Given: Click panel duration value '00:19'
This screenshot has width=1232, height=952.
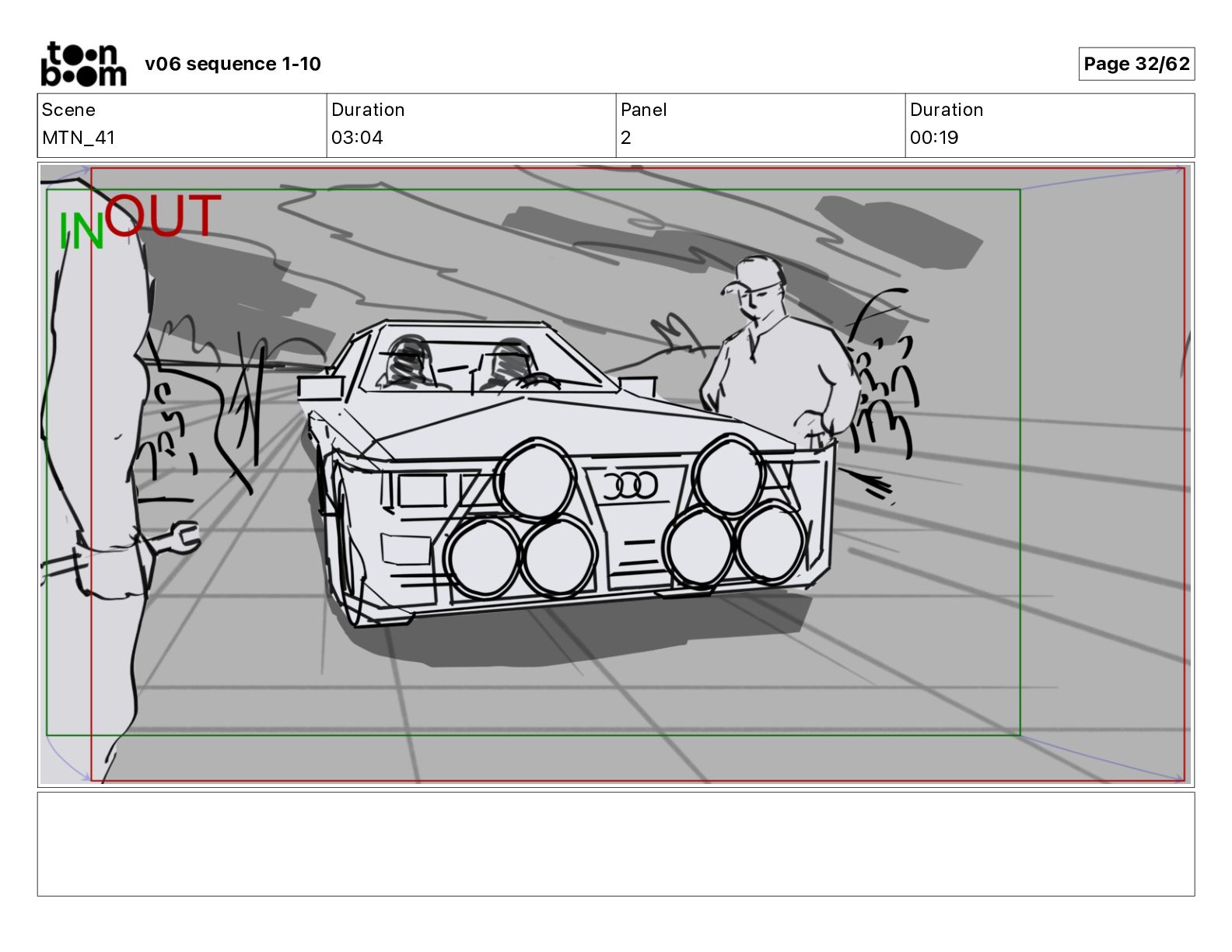Looking at the screenshot, I should click(x=934, y=138).
